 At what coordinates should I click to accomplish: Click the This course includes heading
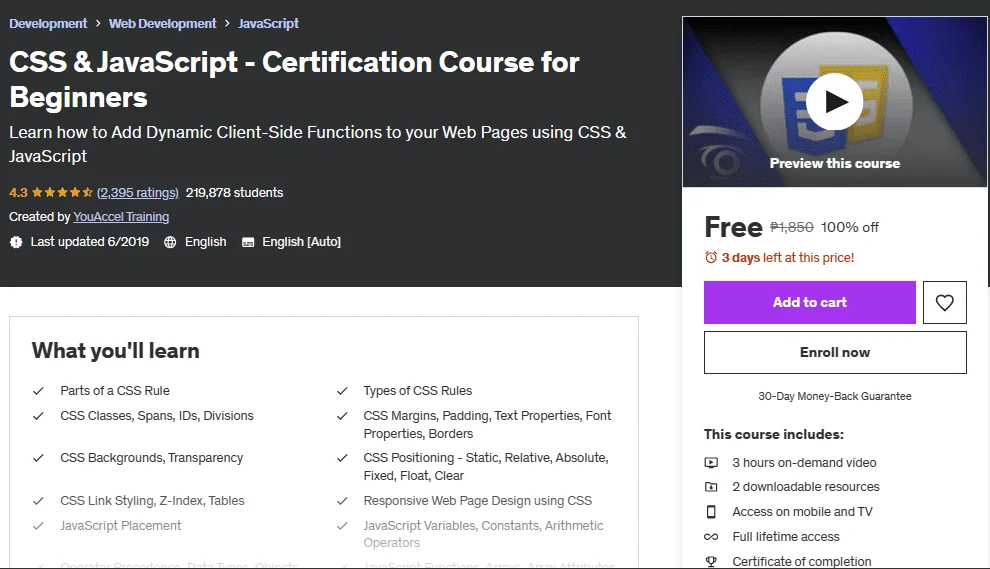pos(773,434)
